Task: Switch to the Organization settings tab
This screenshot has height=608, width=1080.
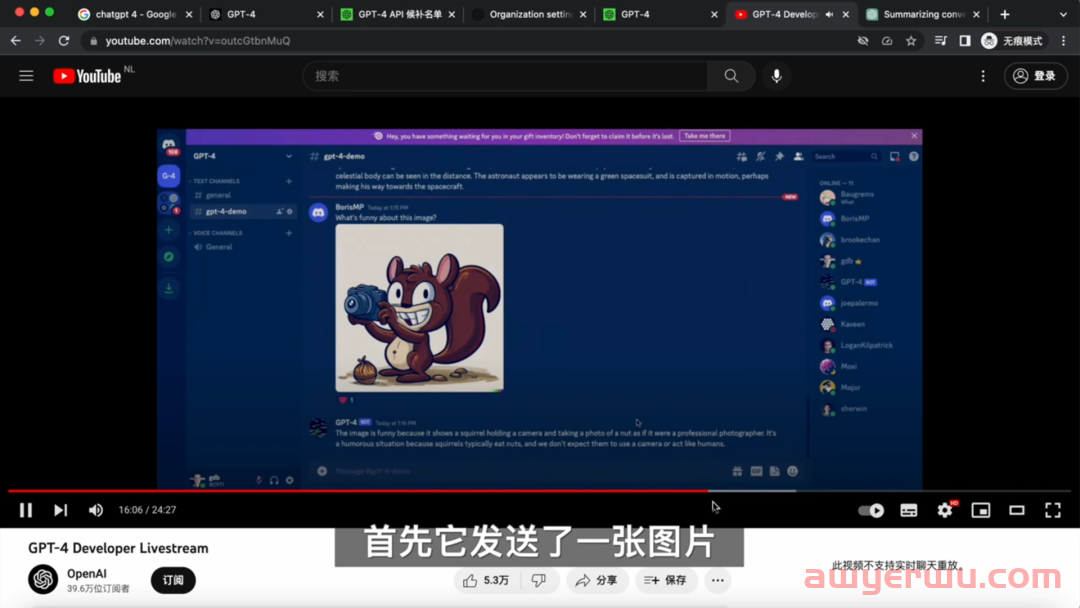Action: click(x=529, y=14)
